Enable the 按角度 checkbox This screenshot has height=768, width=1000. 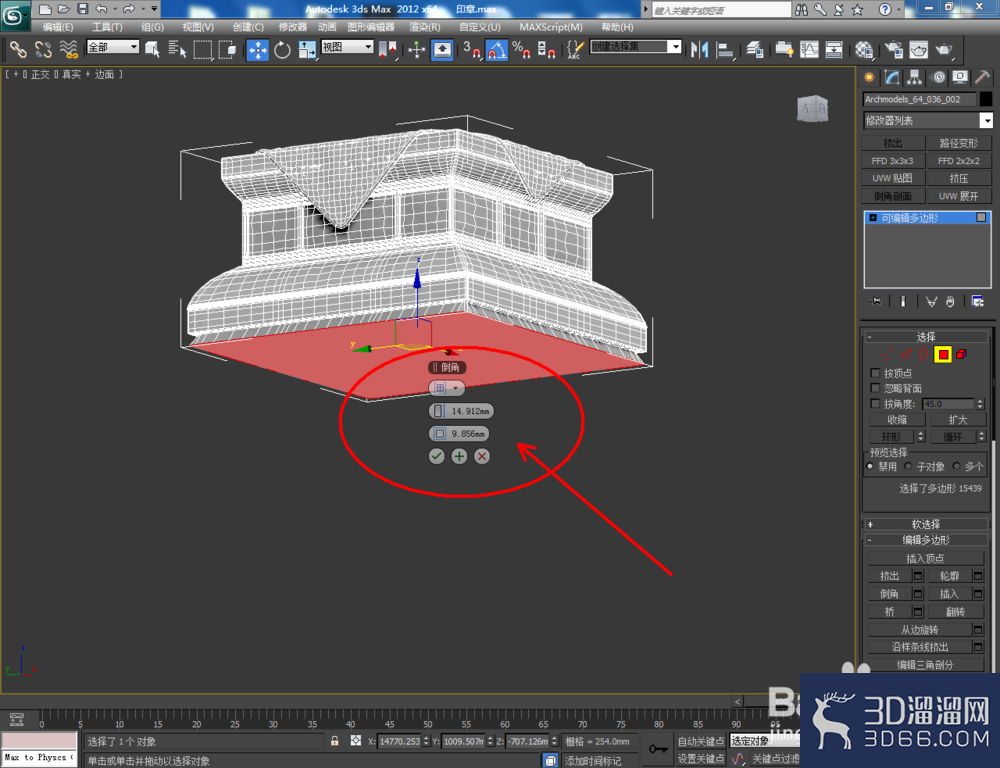pyautogui.click(x=875, y=403)
